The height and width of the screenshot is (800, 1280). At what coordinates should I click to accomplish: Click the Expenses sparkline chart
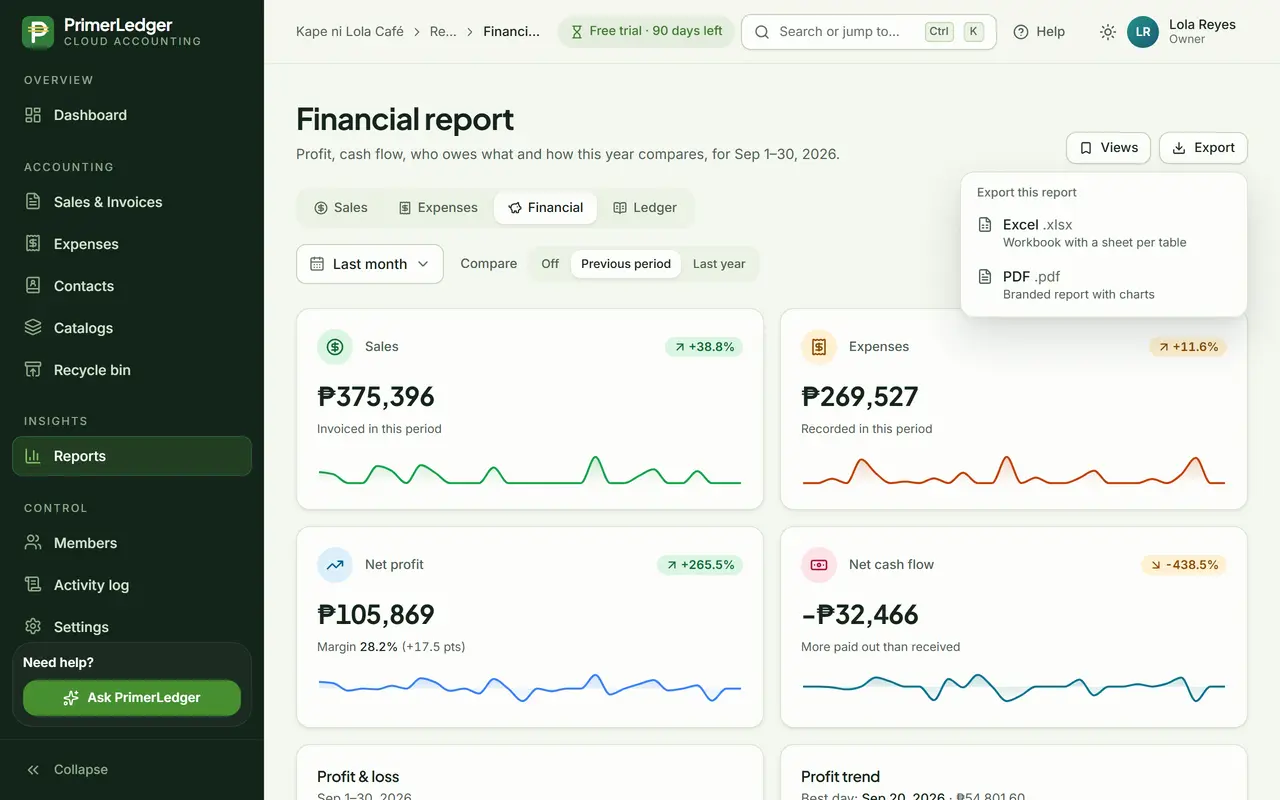tap(1014, 471)
